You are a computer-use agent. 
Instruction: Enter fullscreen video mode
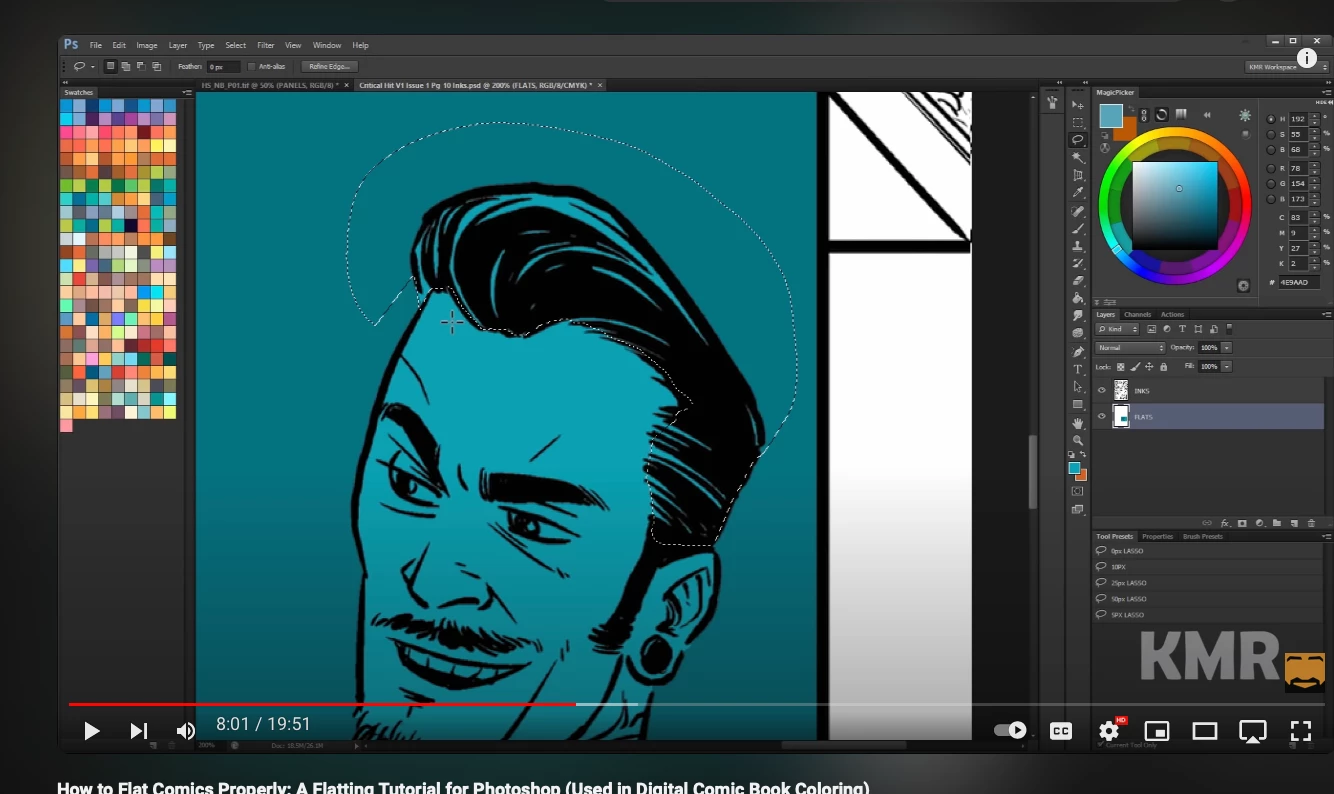(x=1300, y=731)
